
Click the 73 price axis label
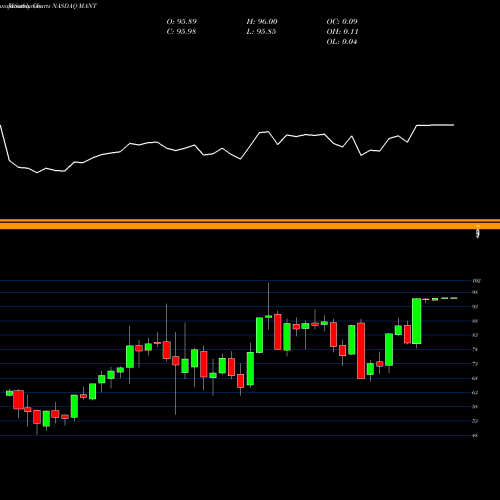click(x=475, y=364)
